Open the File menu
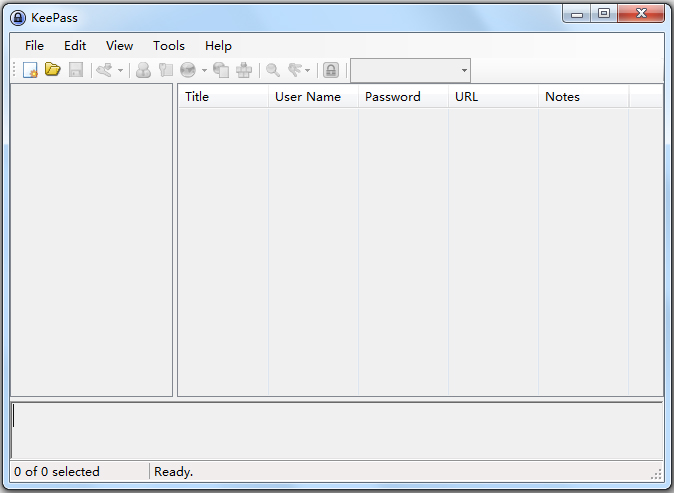The image size is (674, 493). click(34, 46)
